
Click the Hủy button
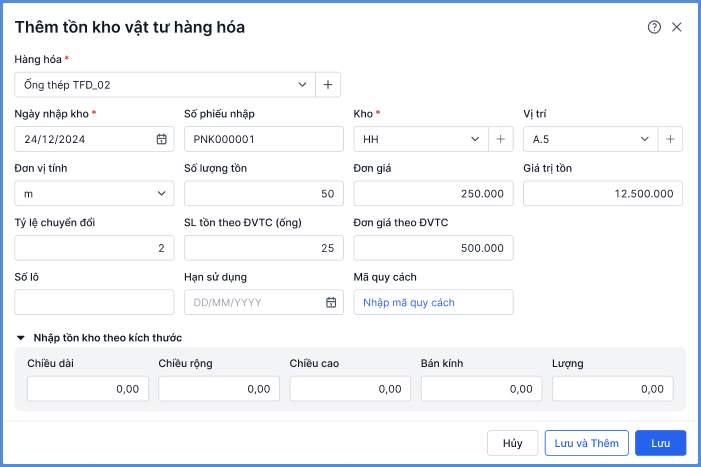click(513, 443)
